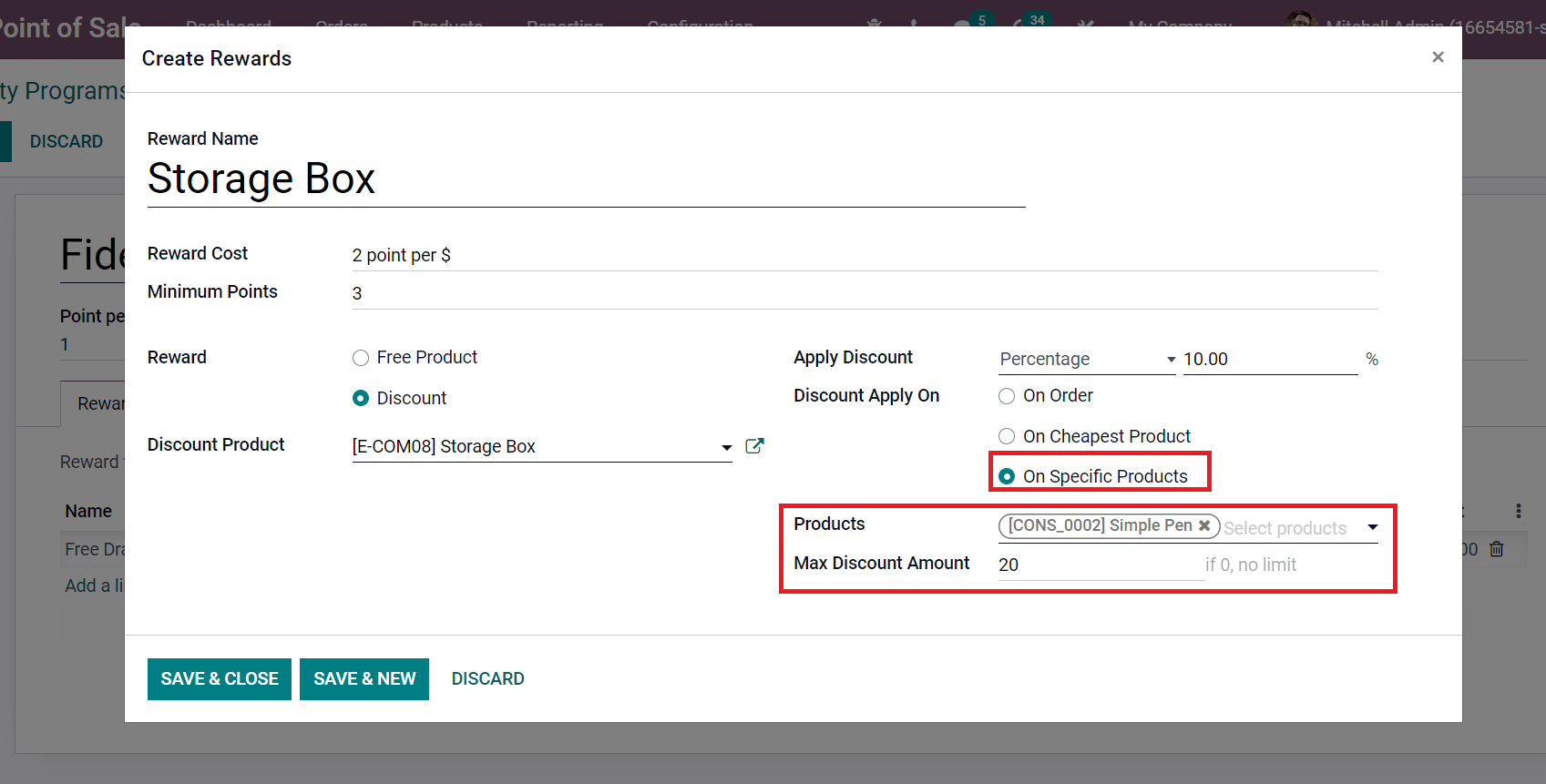Close the Create Rewards dialog

coord(1438,57)
